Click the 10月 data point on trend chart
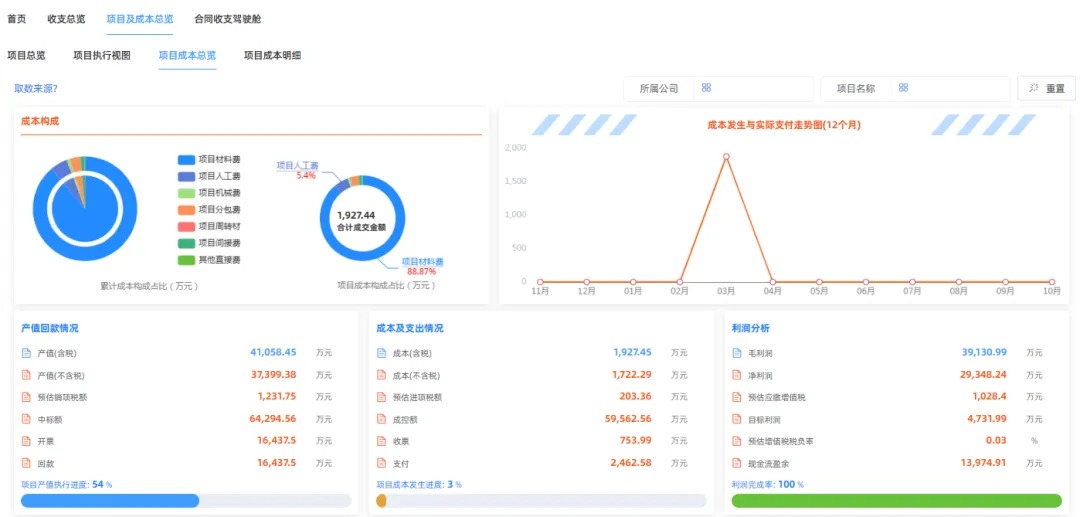This screenshot has width=1080, height=517. (1052, 282)
